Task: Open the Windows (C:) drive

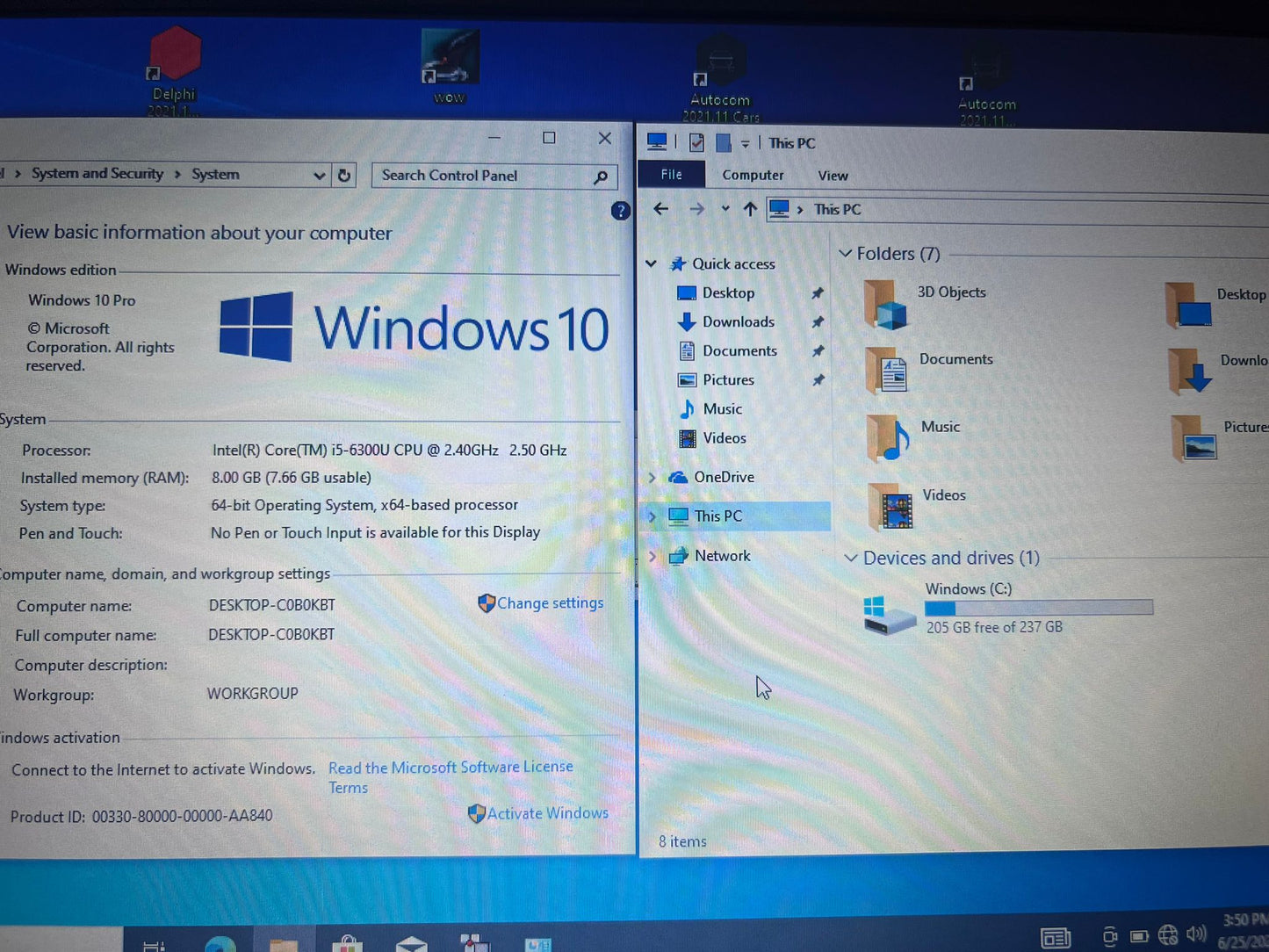Action: tap(1007, 609)
